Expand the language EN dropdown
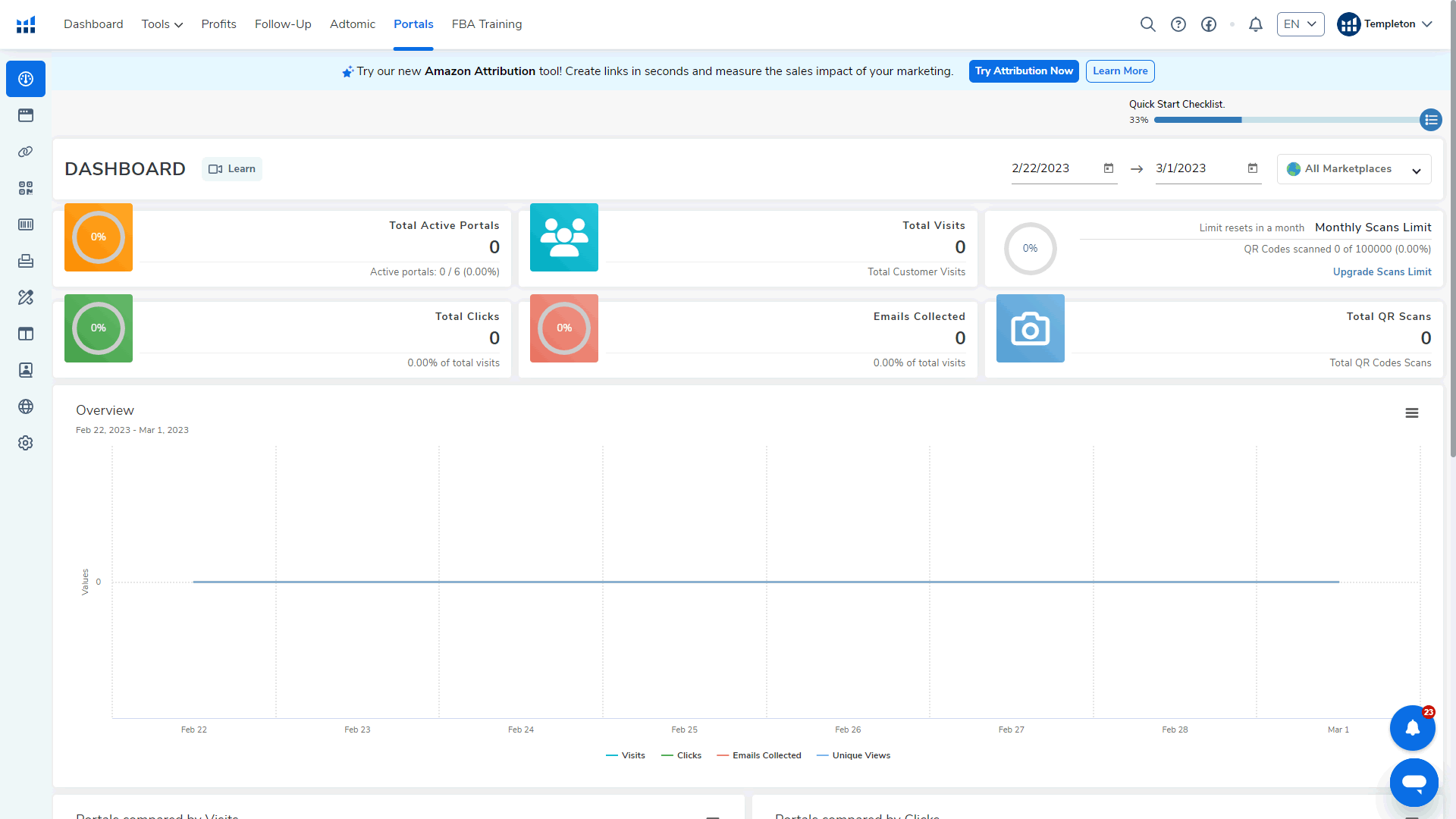The height and width of the screenshot is (819, 1456). 1300,23
